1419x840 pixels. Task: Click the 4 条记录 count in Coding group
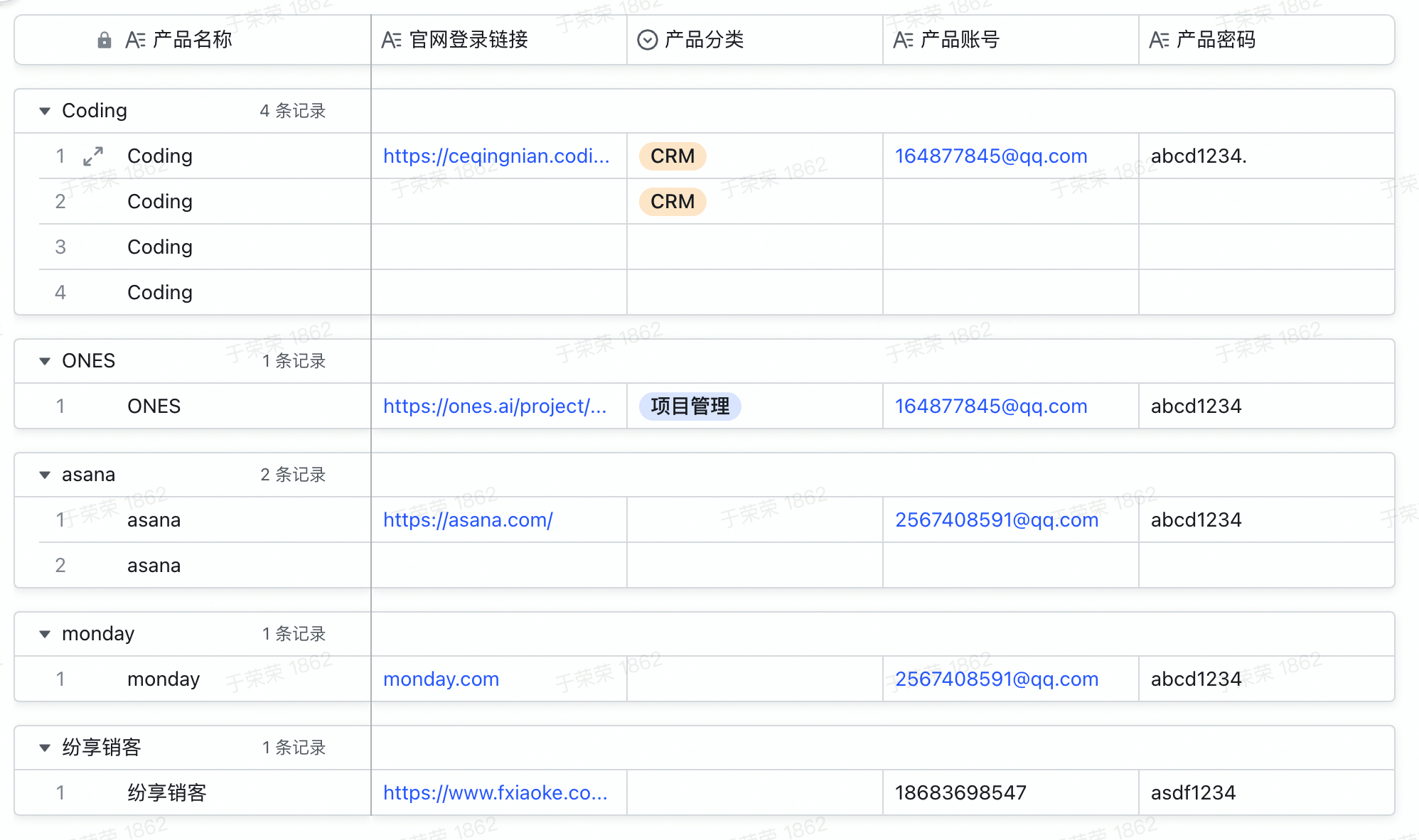pos(293,111)
